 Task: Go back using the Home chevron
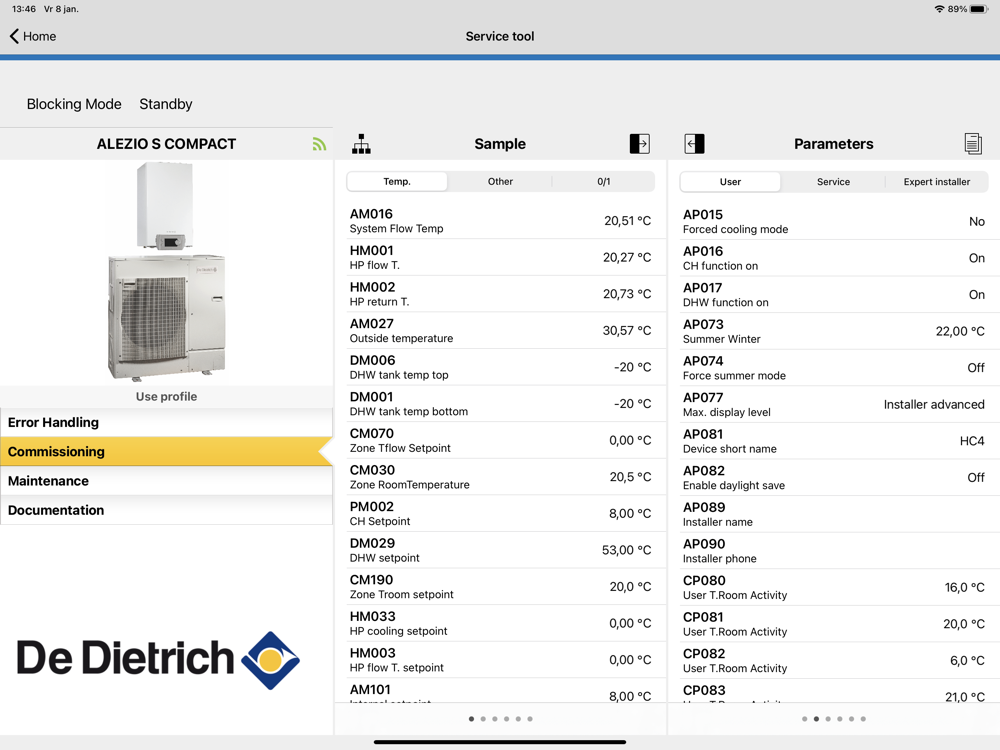coord(33,36)
